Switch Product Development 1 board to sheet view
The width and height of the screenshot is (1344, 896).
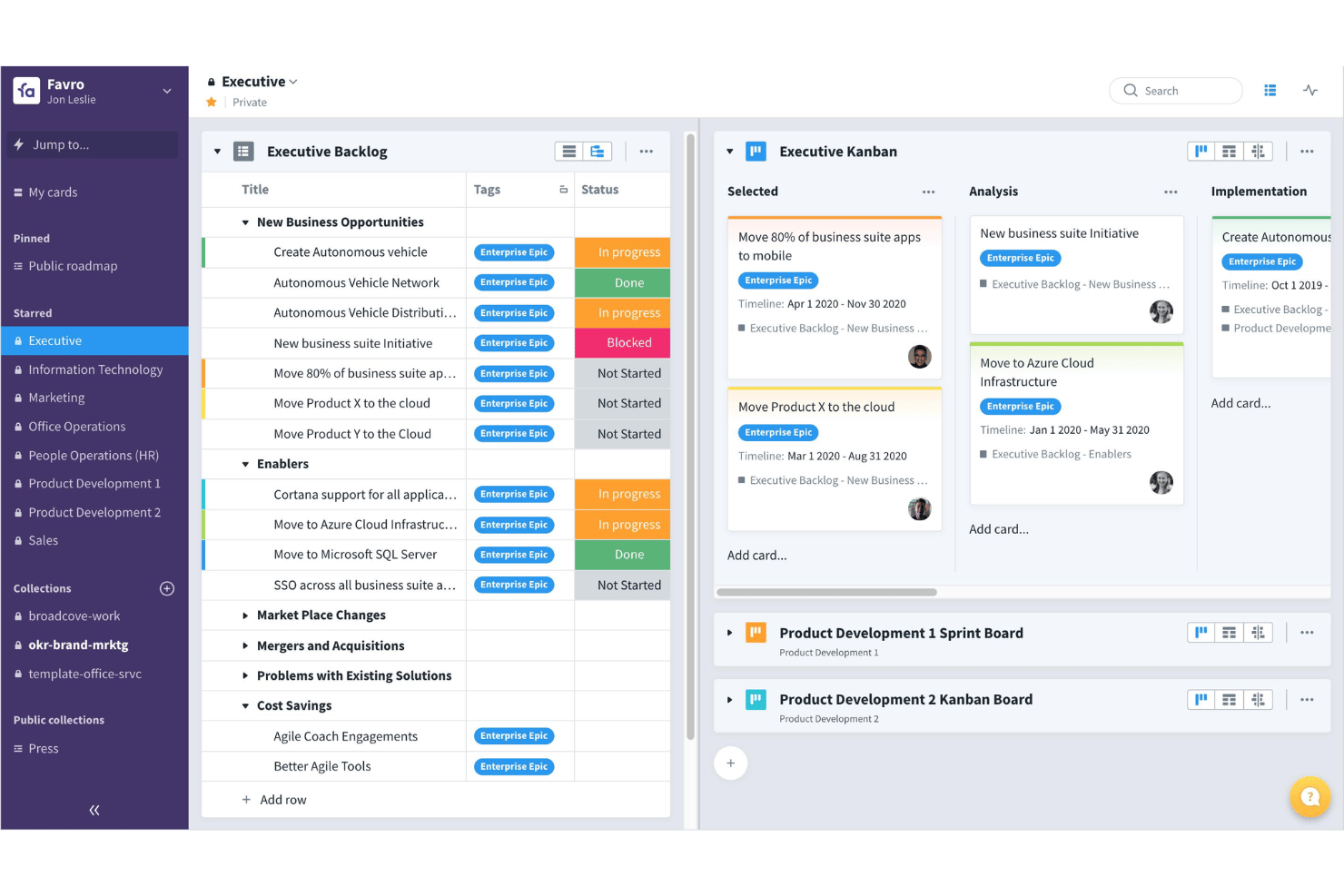(1230, 633)
